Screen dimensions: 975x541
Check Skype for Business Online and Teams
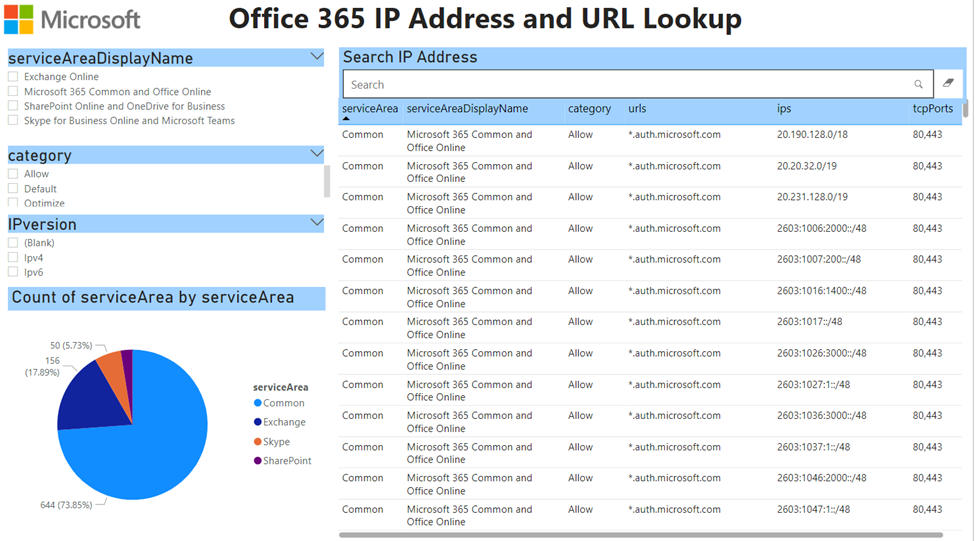pos(13,120)
